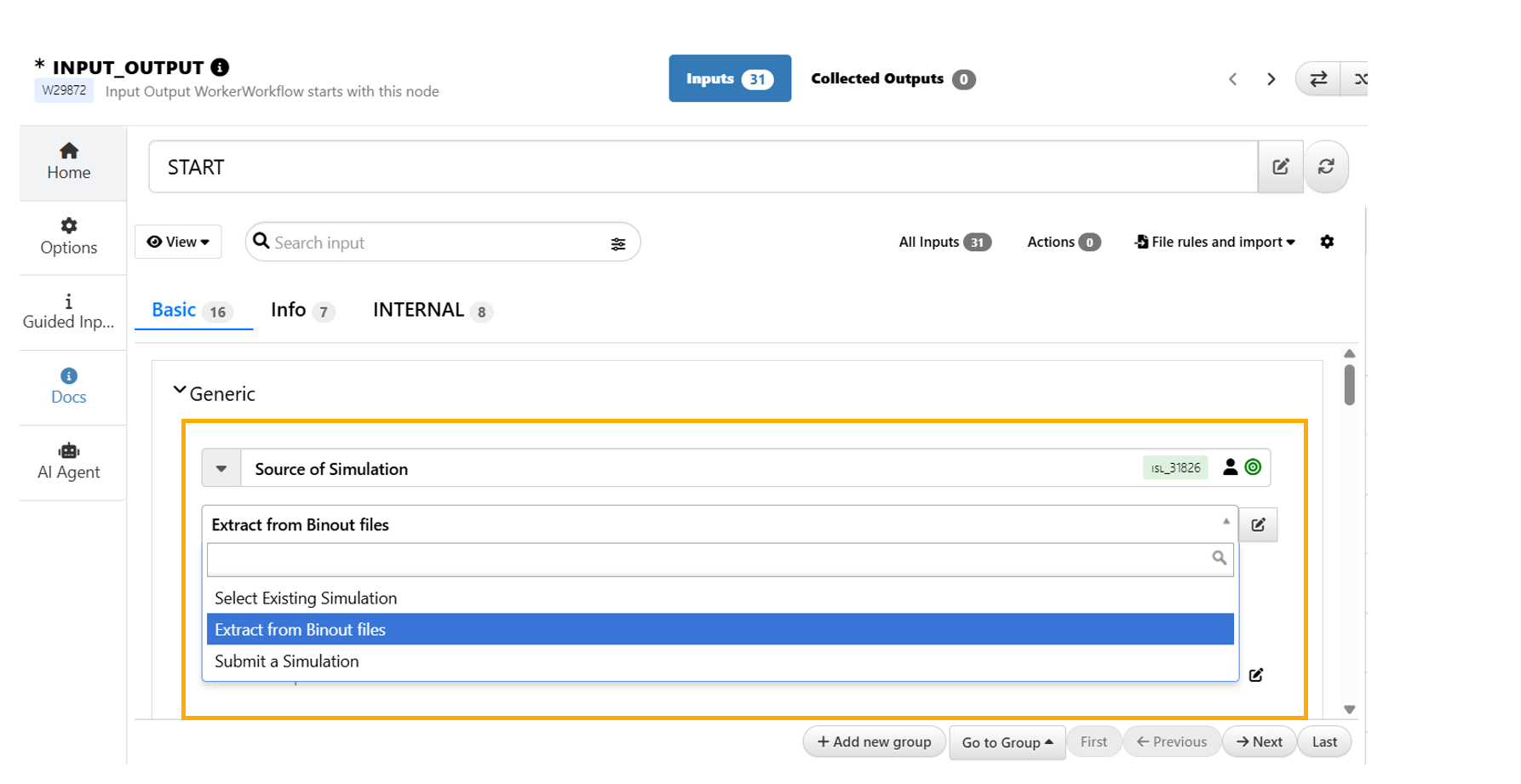
Task: Select 'Submit a Simulation' option
Action: tap(287, 661)
